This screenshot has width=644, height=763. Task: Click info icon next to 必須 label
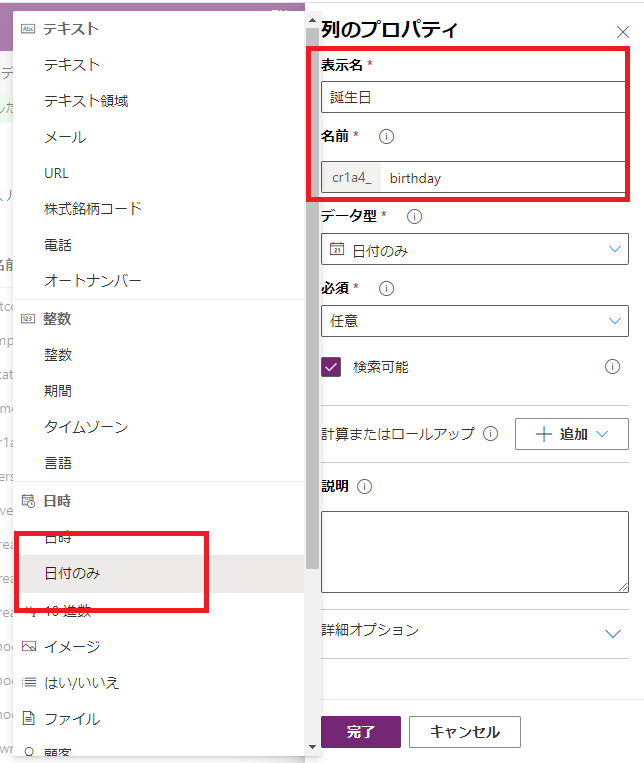(x=386, y=289)
